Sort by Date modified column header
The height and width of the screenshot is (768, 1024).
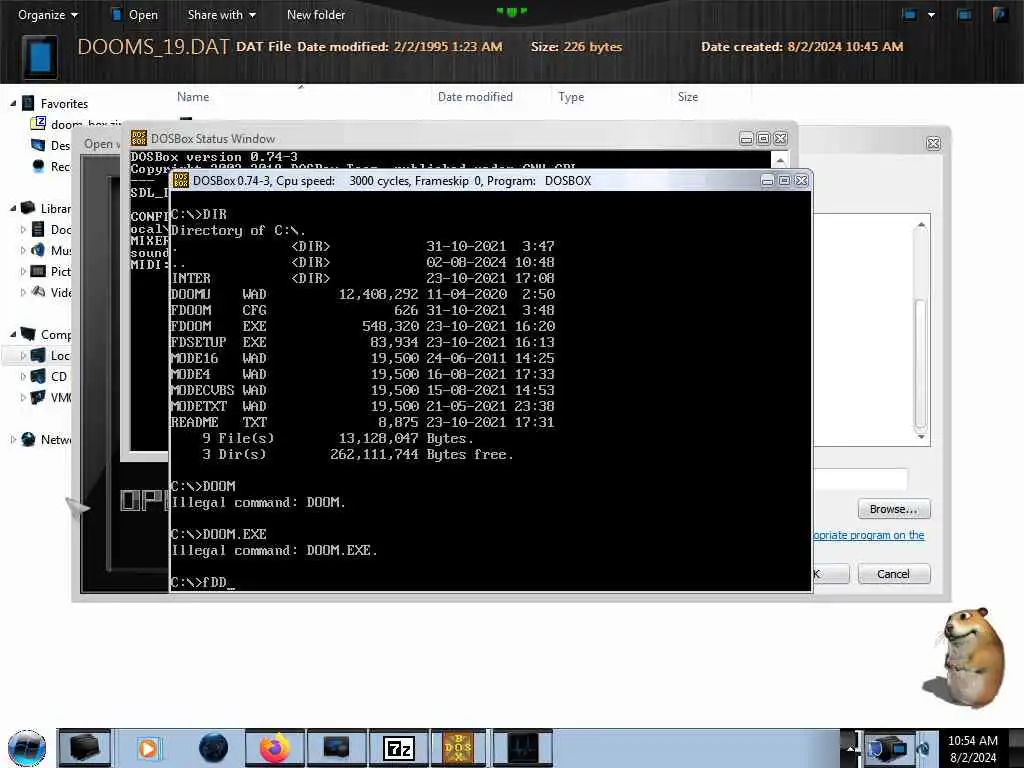click(x=475, y=97)
